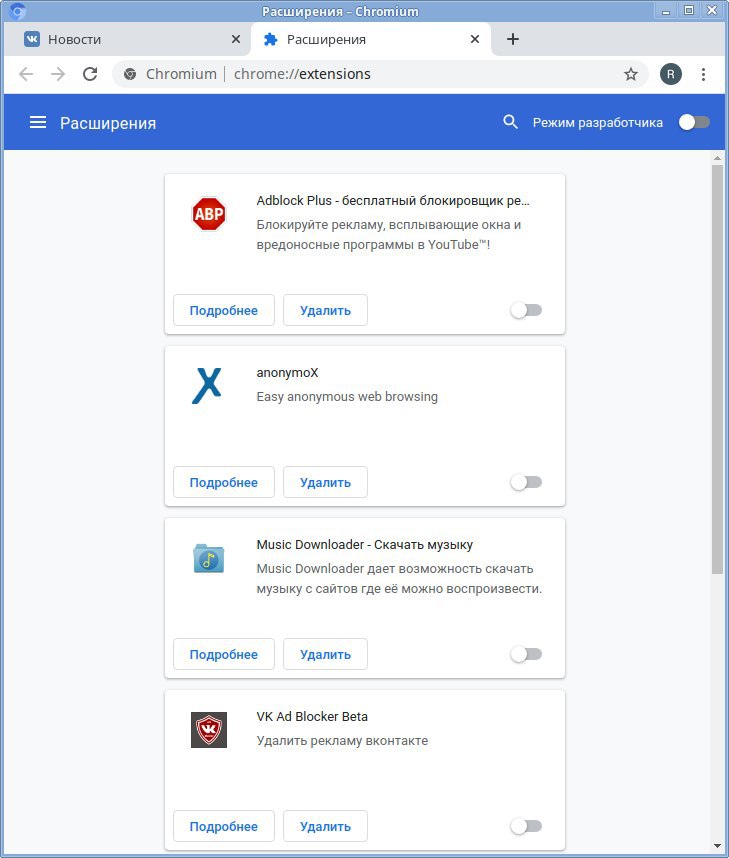Open Подробнее for anonymoX

point(224,482)
